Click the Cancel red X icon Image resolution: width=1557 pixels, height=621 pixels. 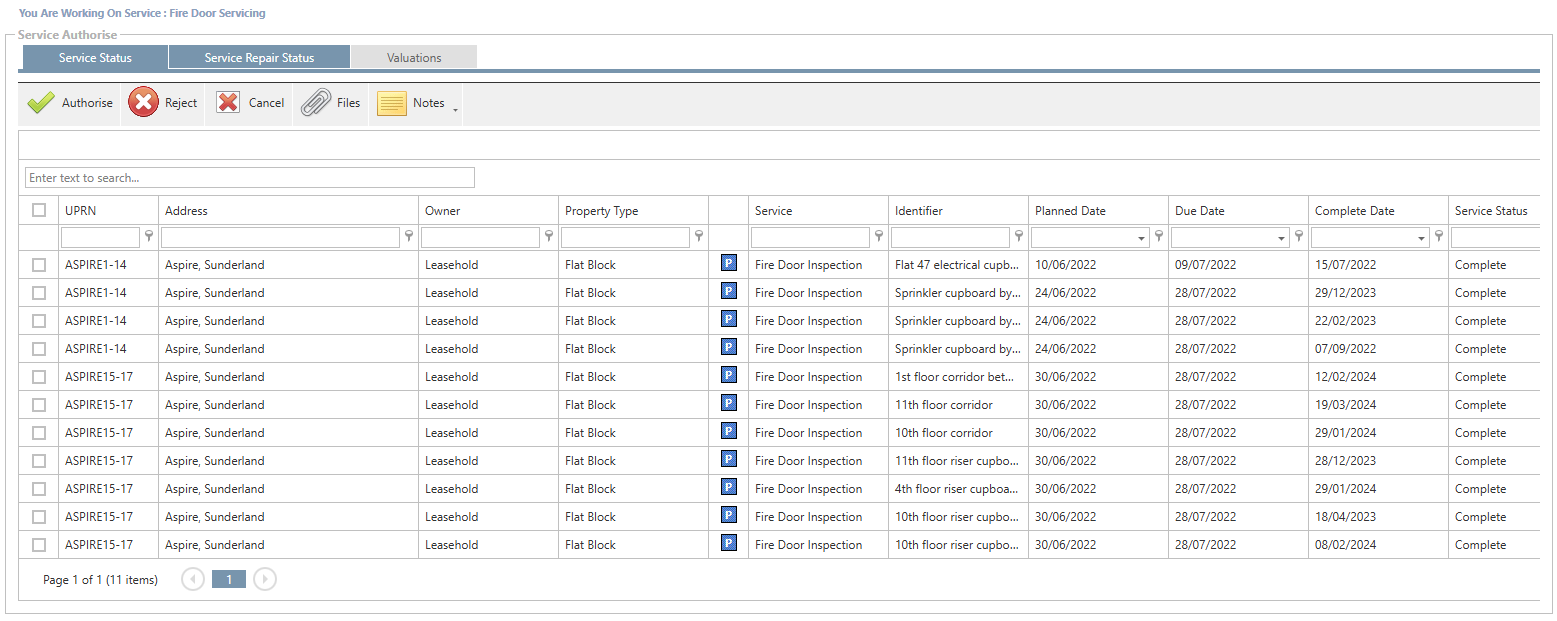[228, 103]
